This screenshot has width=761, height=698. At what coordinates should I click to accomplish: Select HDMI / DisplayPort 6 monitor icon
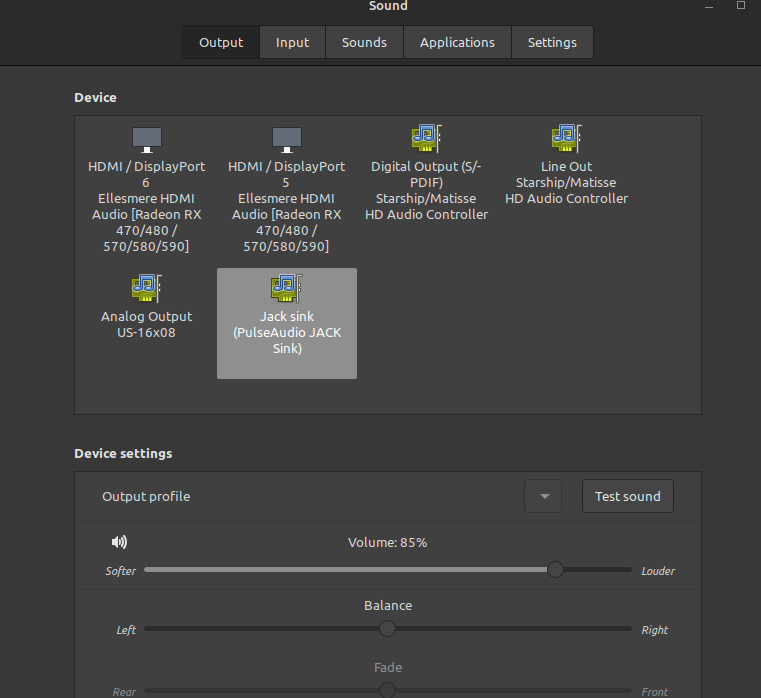coord(147,140)
